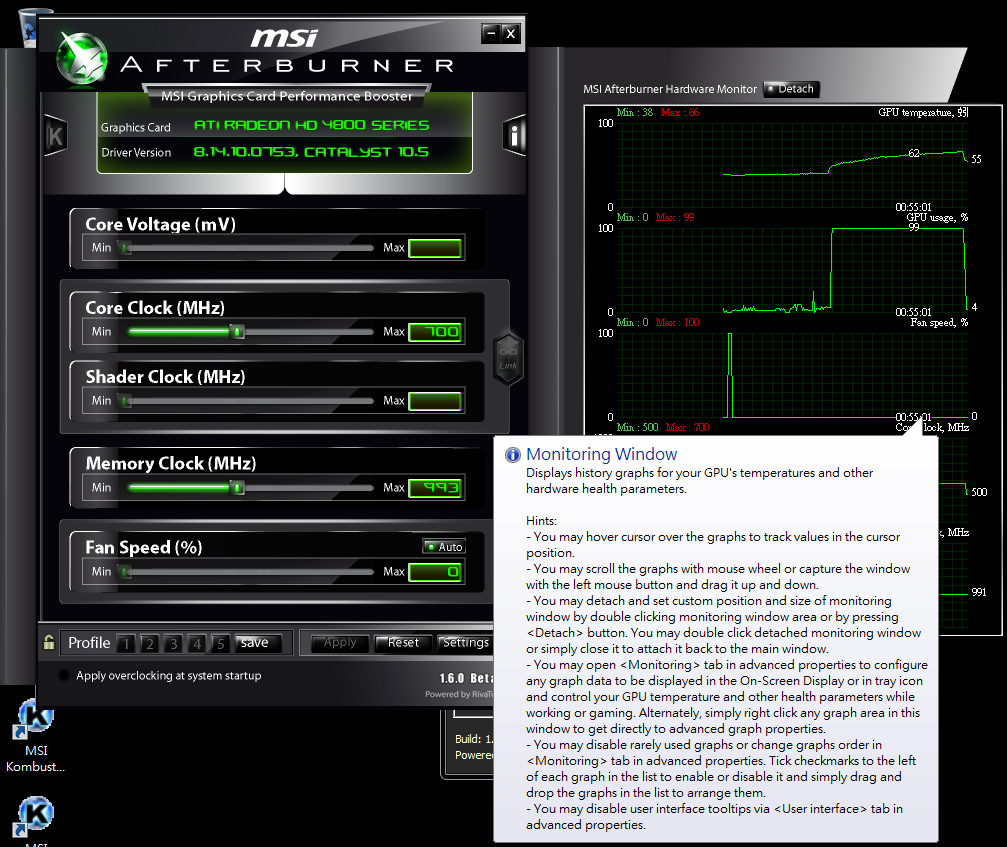Click the 1.6.0 Beta version label
The height and width of the screenshot is (847, 1007).
pyautogui.click(x=466, y=678)
